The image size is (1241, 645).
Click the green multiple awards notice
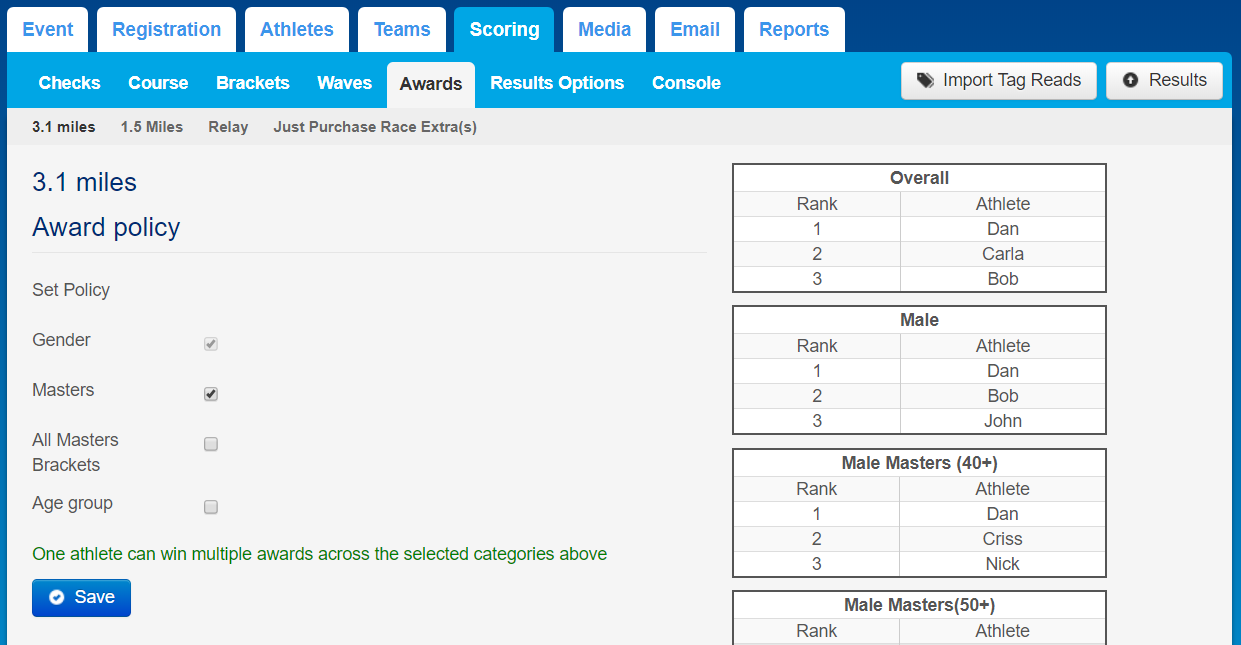(320, 554)
